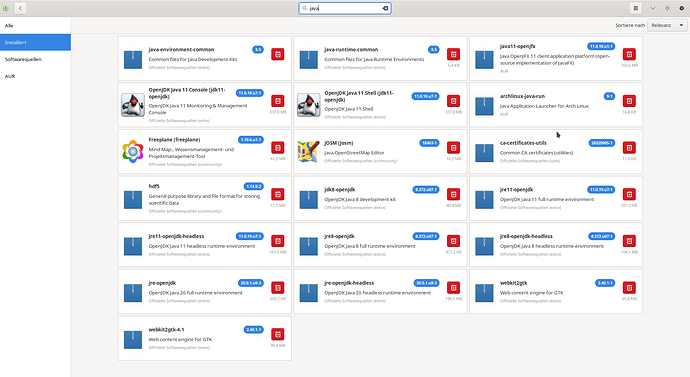Go back with the header arrow button
690x377 pixels.
click(x=20, y=8)
